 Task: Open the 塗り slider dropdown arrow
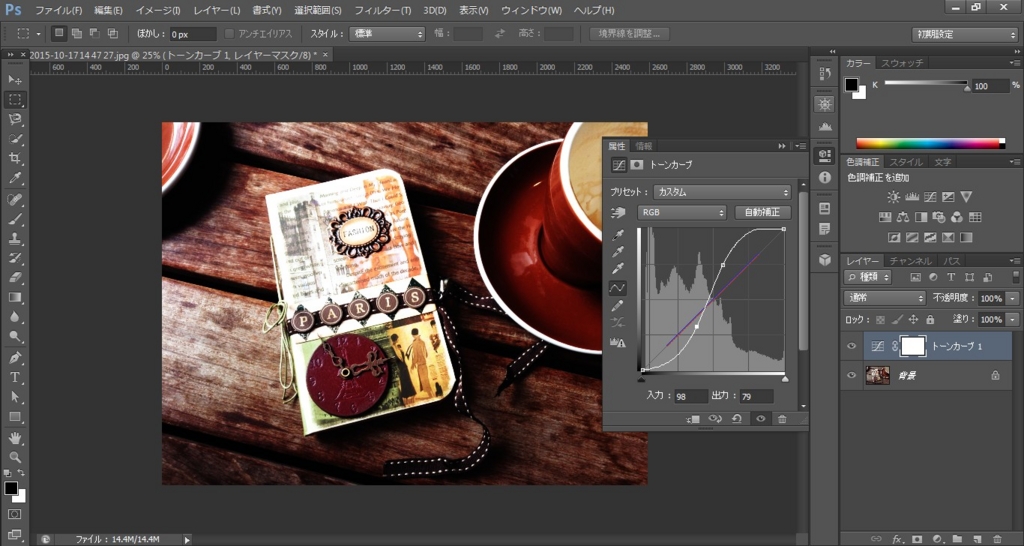[1013, 319]
